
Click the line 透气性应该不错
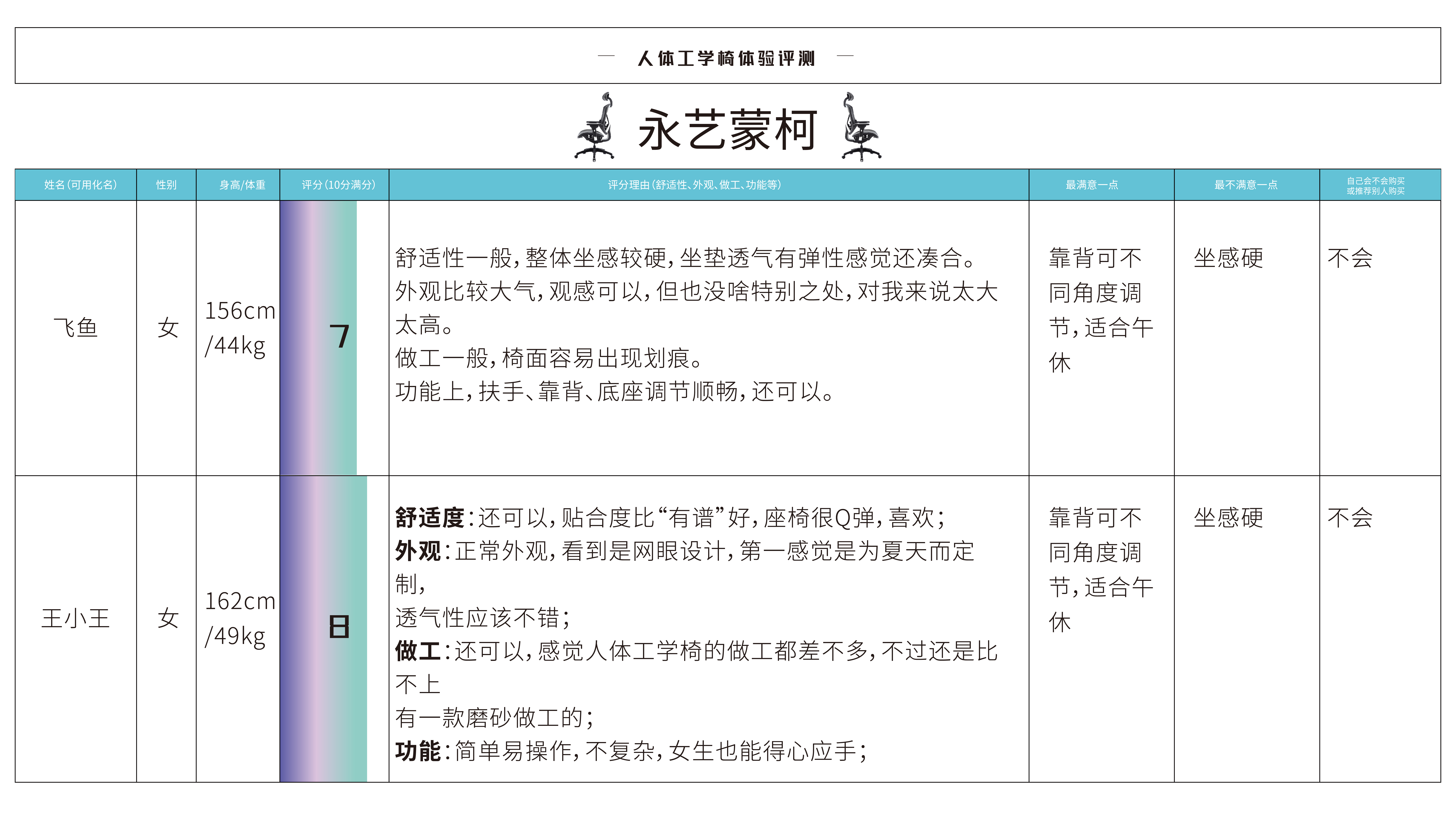(483, 618)
